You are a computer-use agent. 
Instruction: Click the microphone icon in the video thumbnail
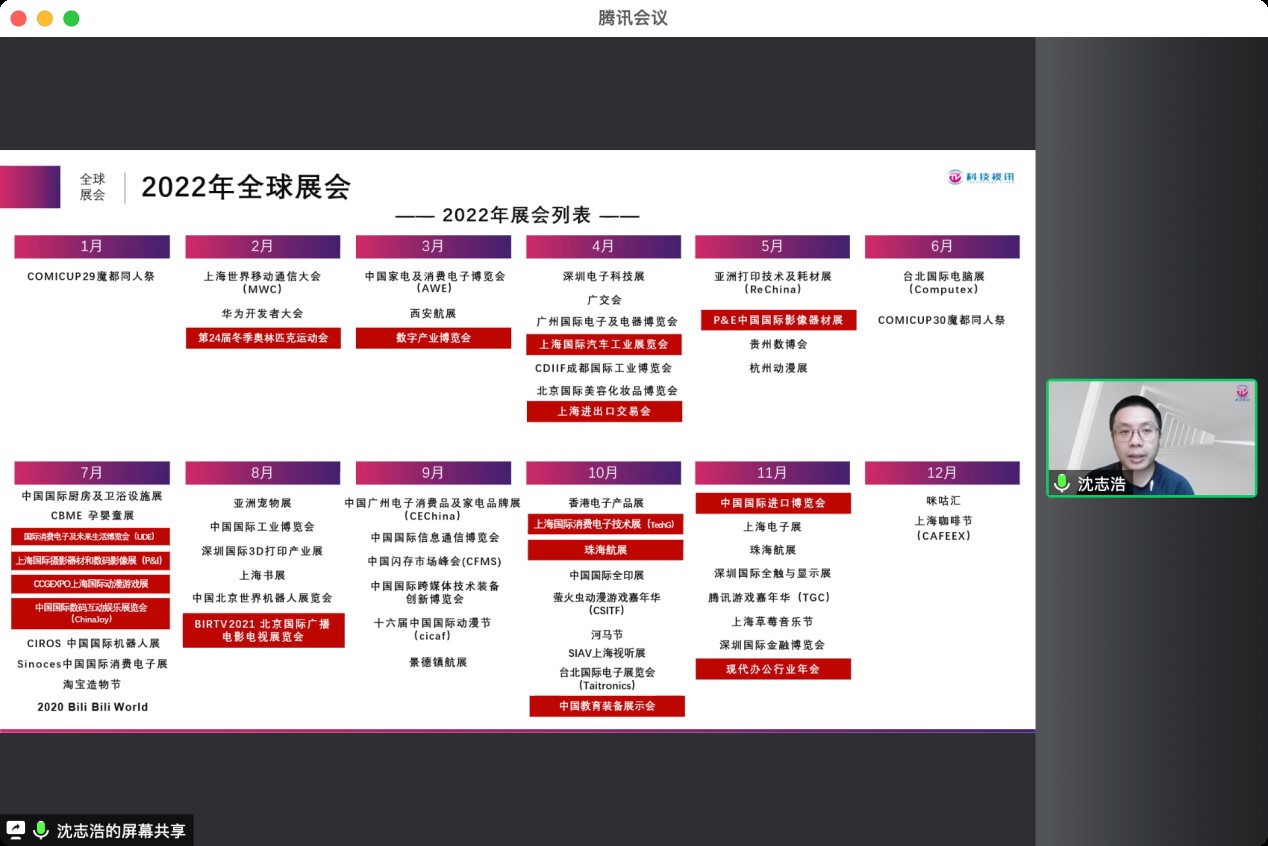pyautogui.click(x=1062, y=483)
